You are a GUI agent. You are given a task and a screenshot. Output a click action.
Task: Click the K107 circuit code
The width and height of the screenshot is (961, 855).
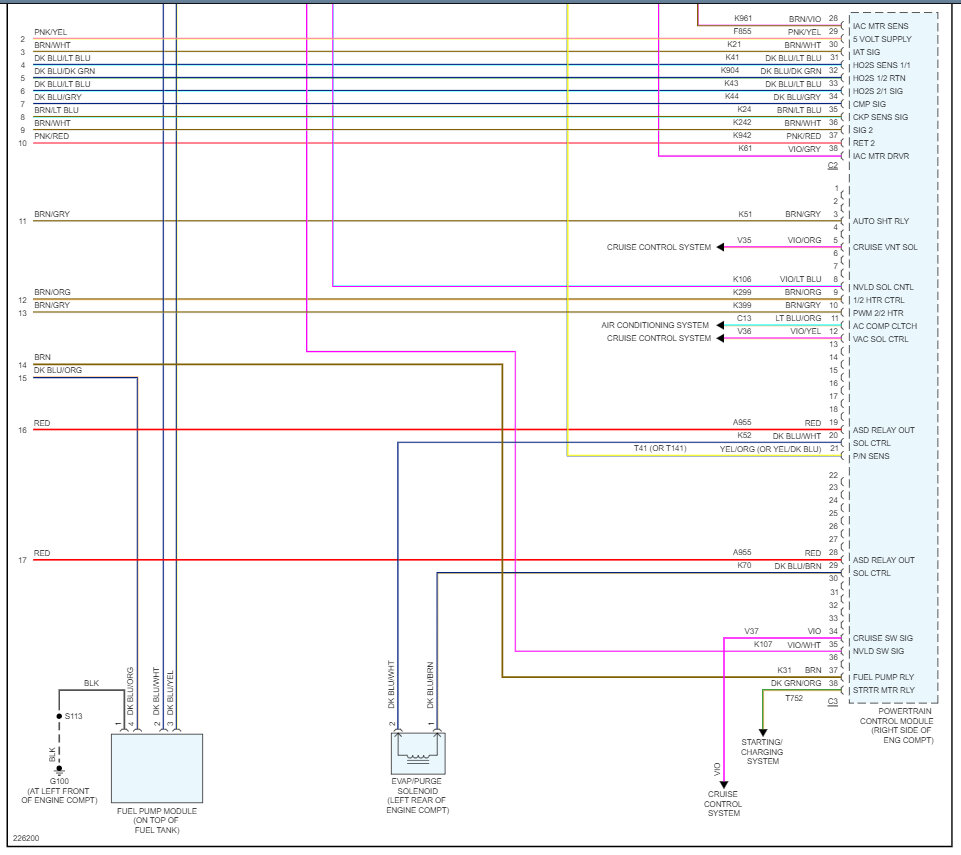click(x=763, y=644)
